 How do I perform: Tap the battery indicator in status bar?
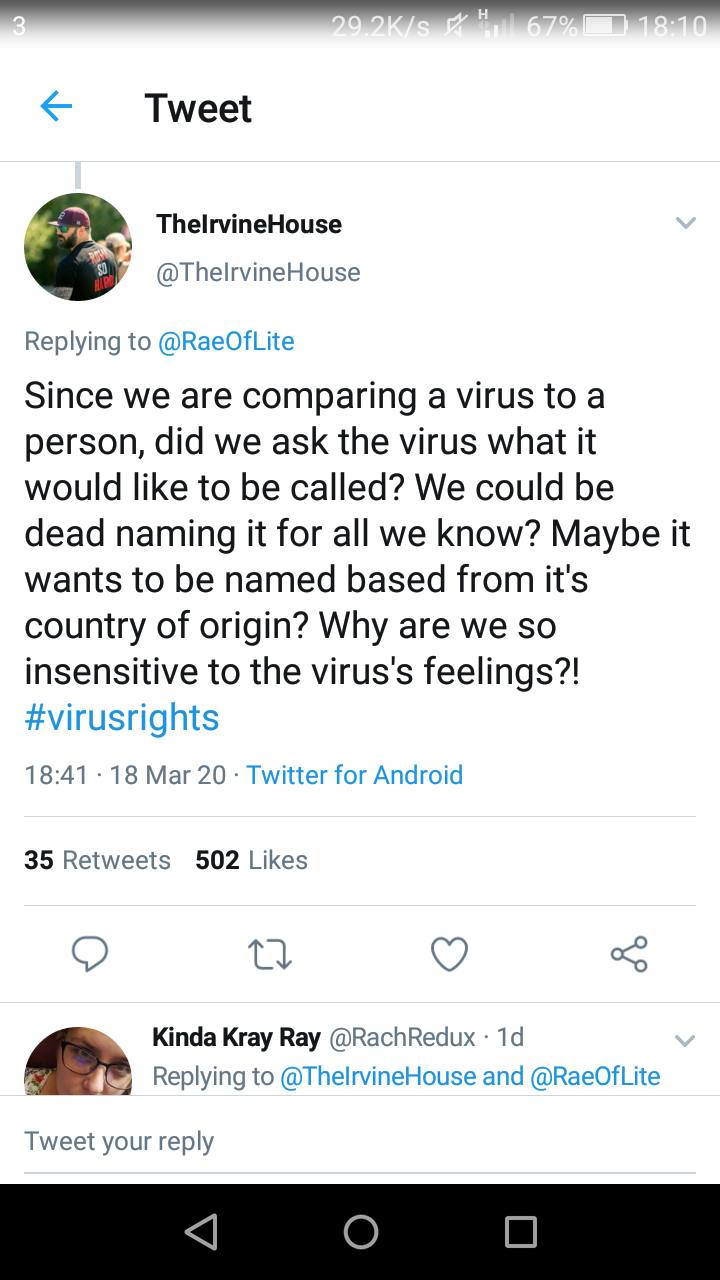click(604, 25)
